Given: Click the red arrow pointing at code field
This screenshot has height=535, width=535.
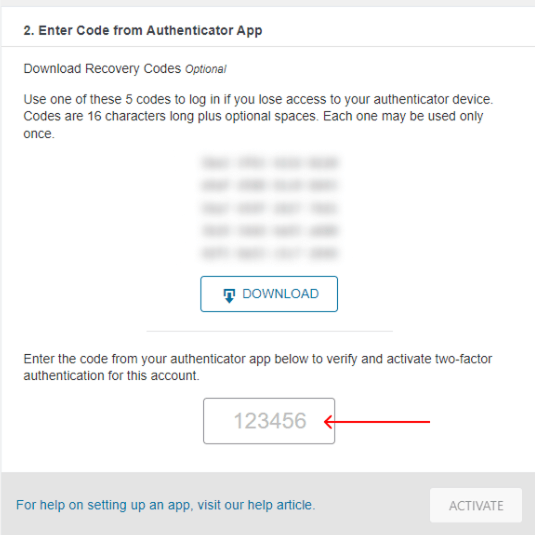Looking at the screenshot, I should [377, 422].
